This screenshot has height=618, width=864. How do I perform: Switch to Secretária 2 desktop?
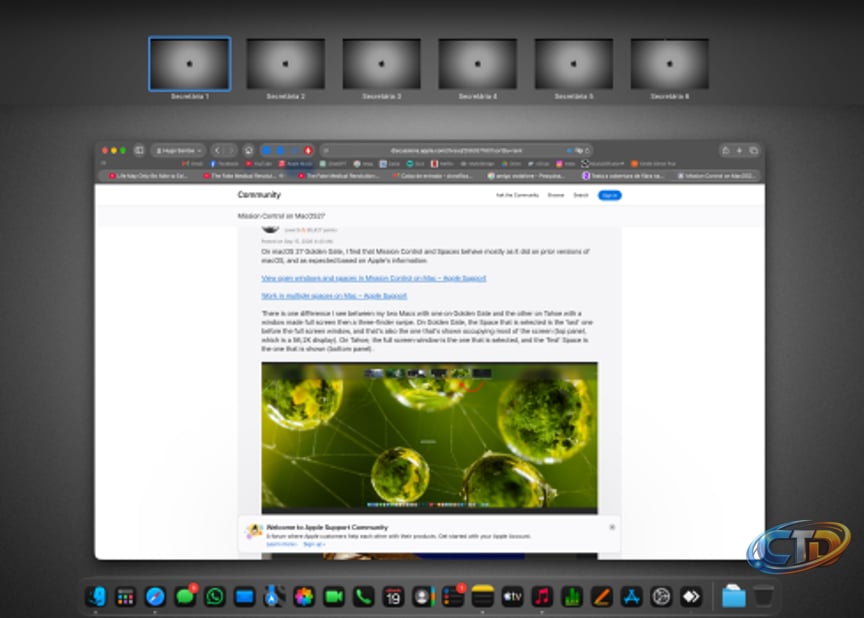pyautogui.click(x=285, y=64)
